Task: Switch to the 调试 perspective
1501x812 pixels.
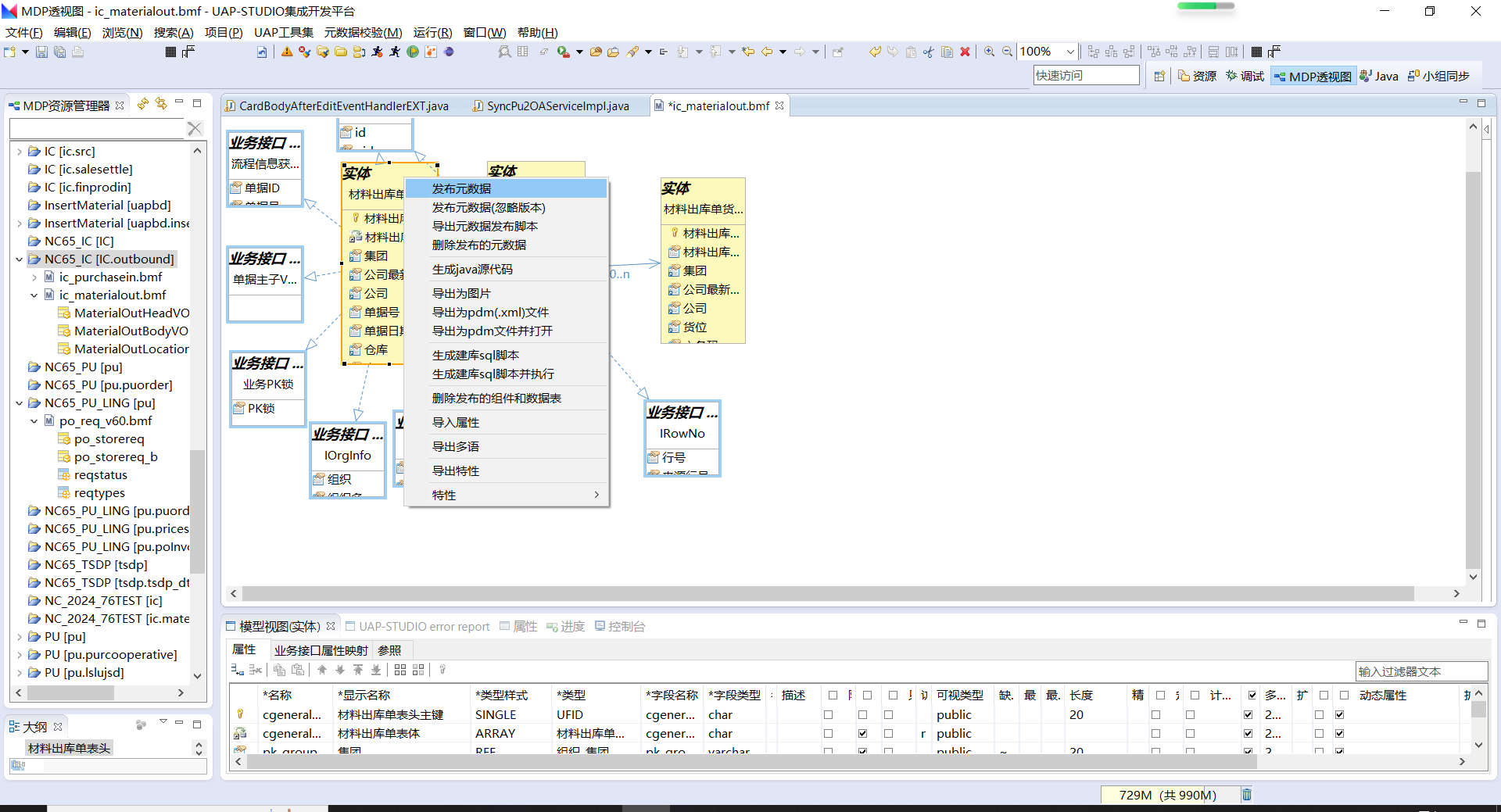Action: click(x=1245, y=76)
